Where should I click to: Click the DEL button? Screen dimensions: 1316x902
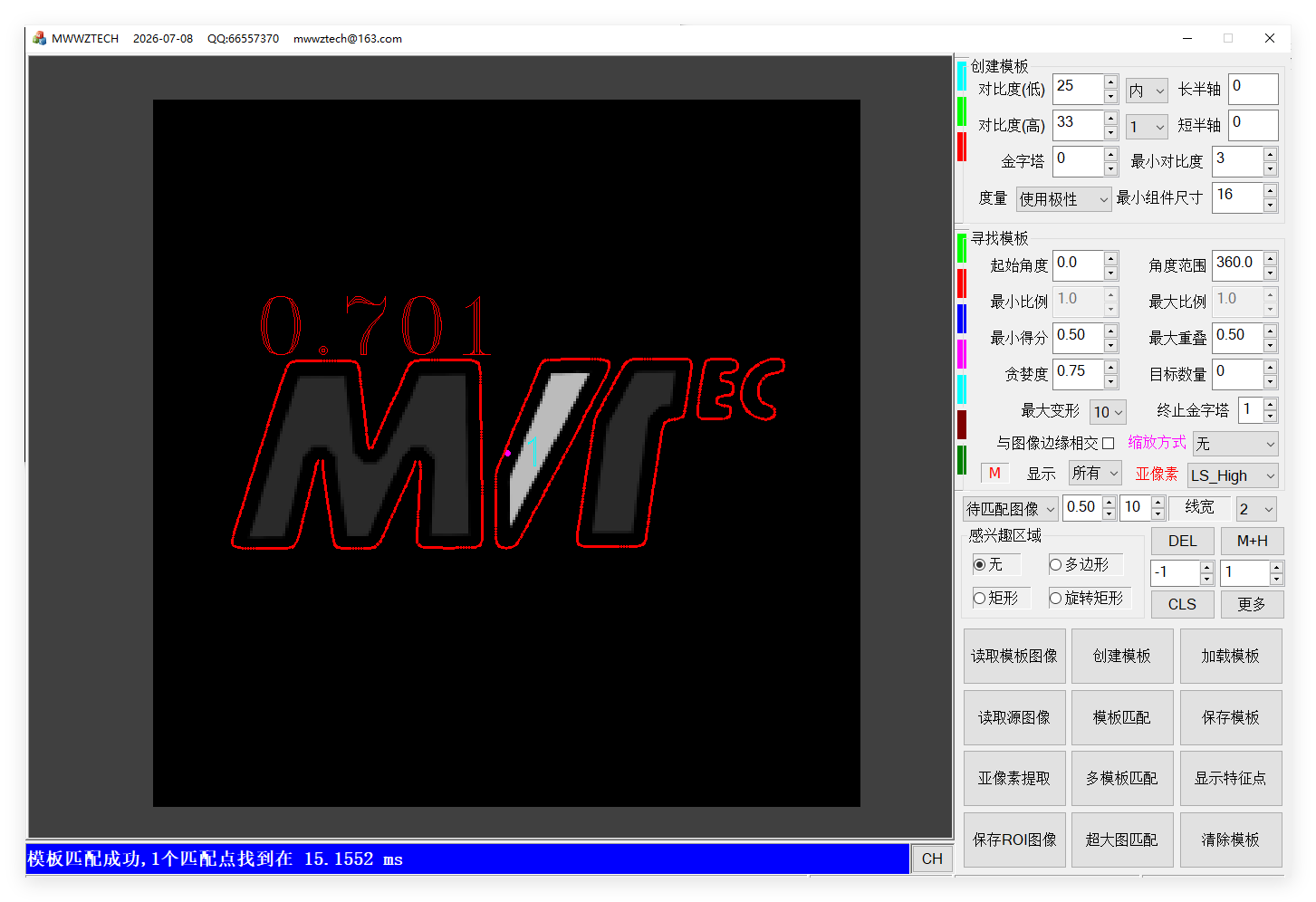pos(1183,541)
